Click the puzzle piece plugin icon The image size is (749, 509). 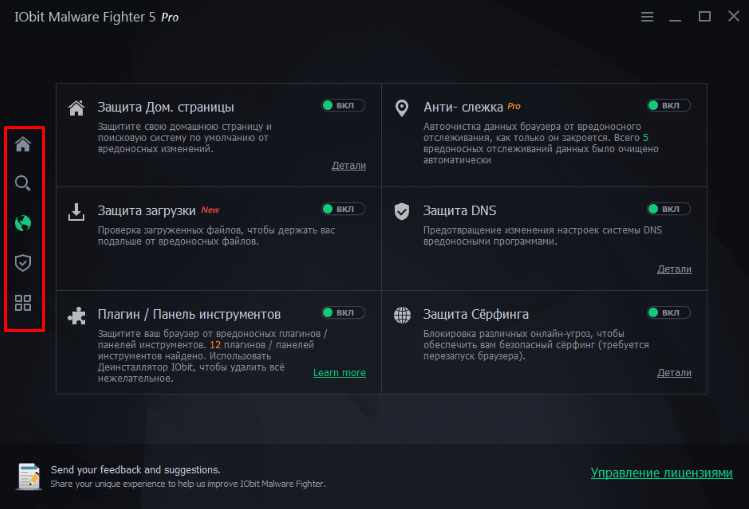tap(76, 315)
